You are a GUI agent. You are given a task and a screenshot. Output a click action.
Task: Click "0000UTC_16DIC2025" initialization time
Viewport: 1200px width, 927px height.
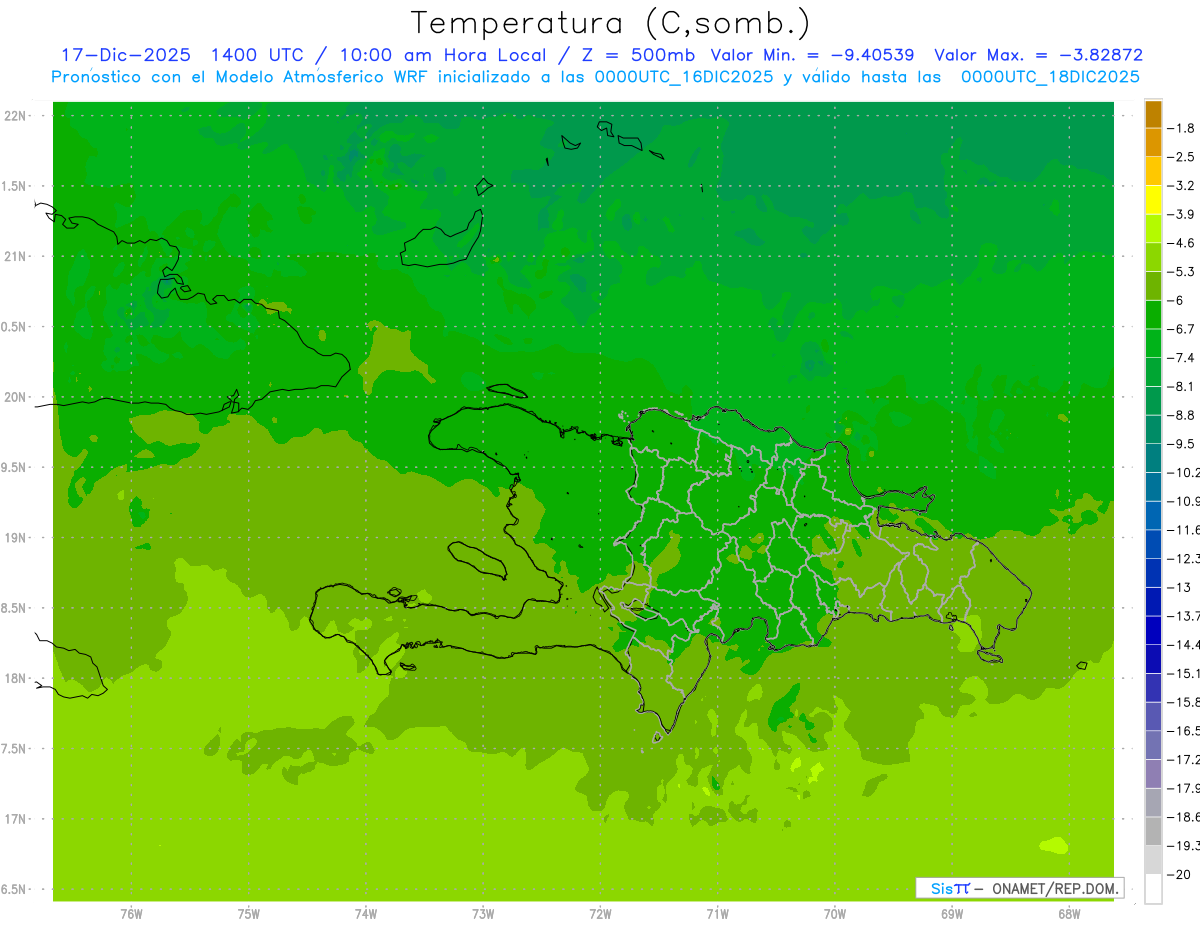[684, 77]
